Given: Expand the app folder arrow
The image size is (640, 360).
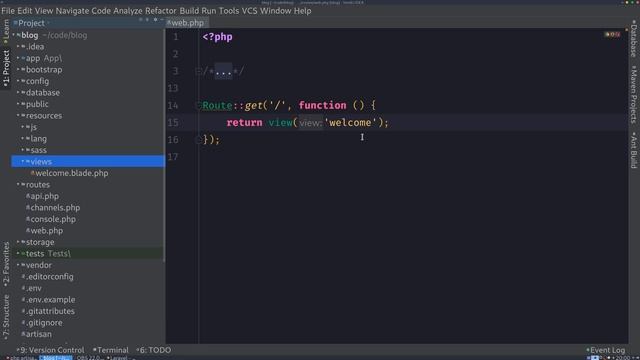Looking at the screenshot, I should 18,58.
